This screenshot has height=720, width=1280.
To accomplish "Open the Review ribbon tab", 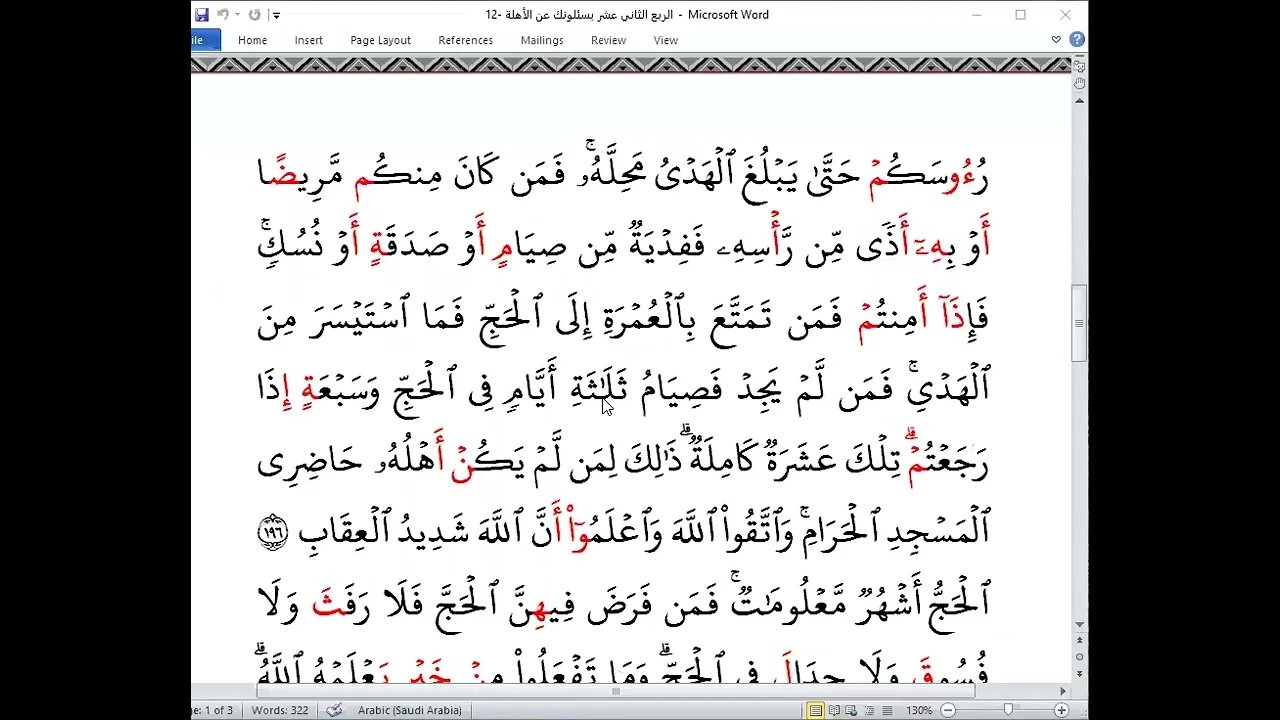I will [608, 40].
